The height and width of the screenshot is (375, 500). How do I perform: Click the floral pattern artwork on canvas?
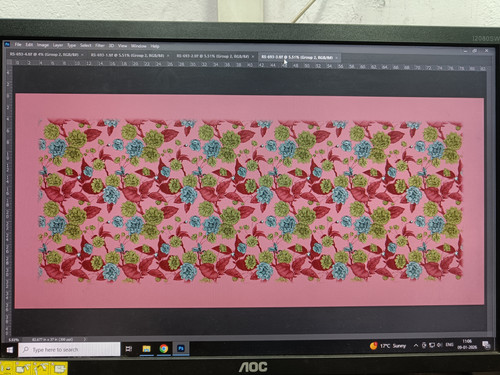coord(251,201)
